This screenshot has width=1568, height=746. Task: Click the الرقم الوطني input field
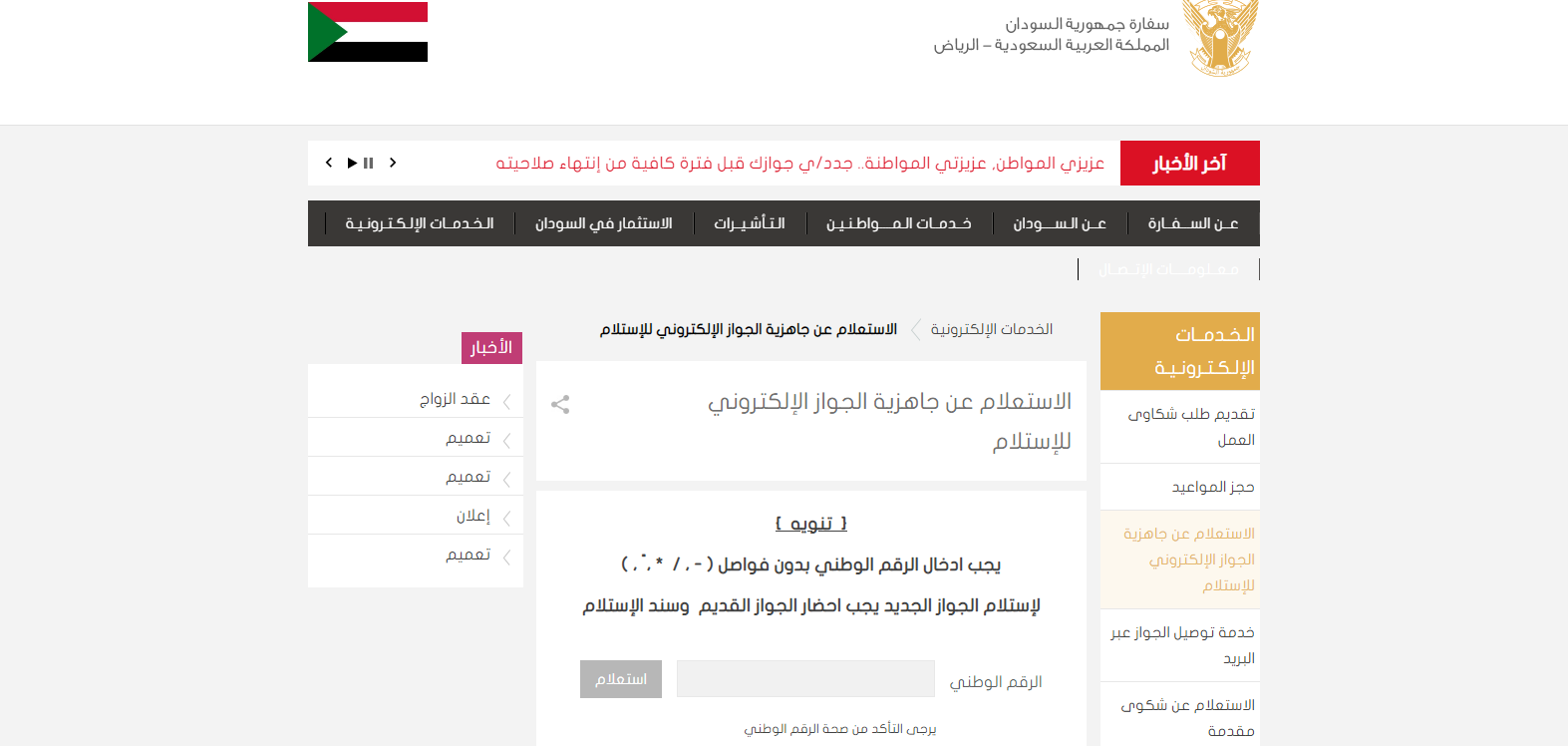[805, 679]
